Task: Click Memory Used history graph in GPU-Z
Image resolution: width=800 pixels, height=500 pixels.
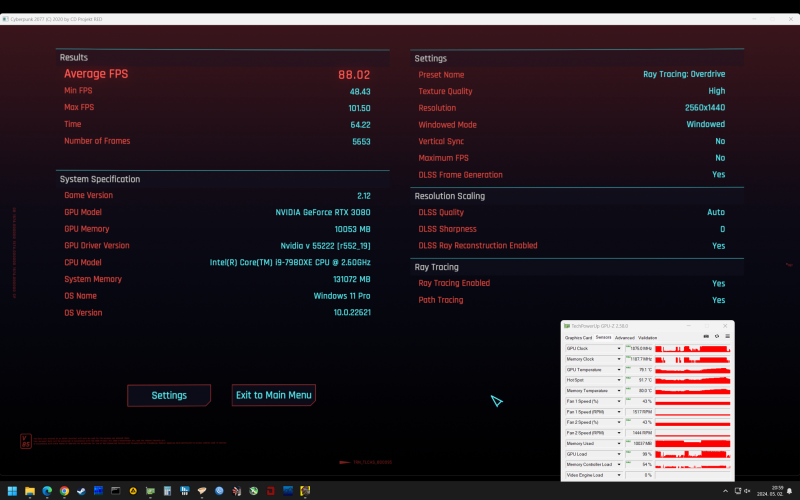Action: 692,443
